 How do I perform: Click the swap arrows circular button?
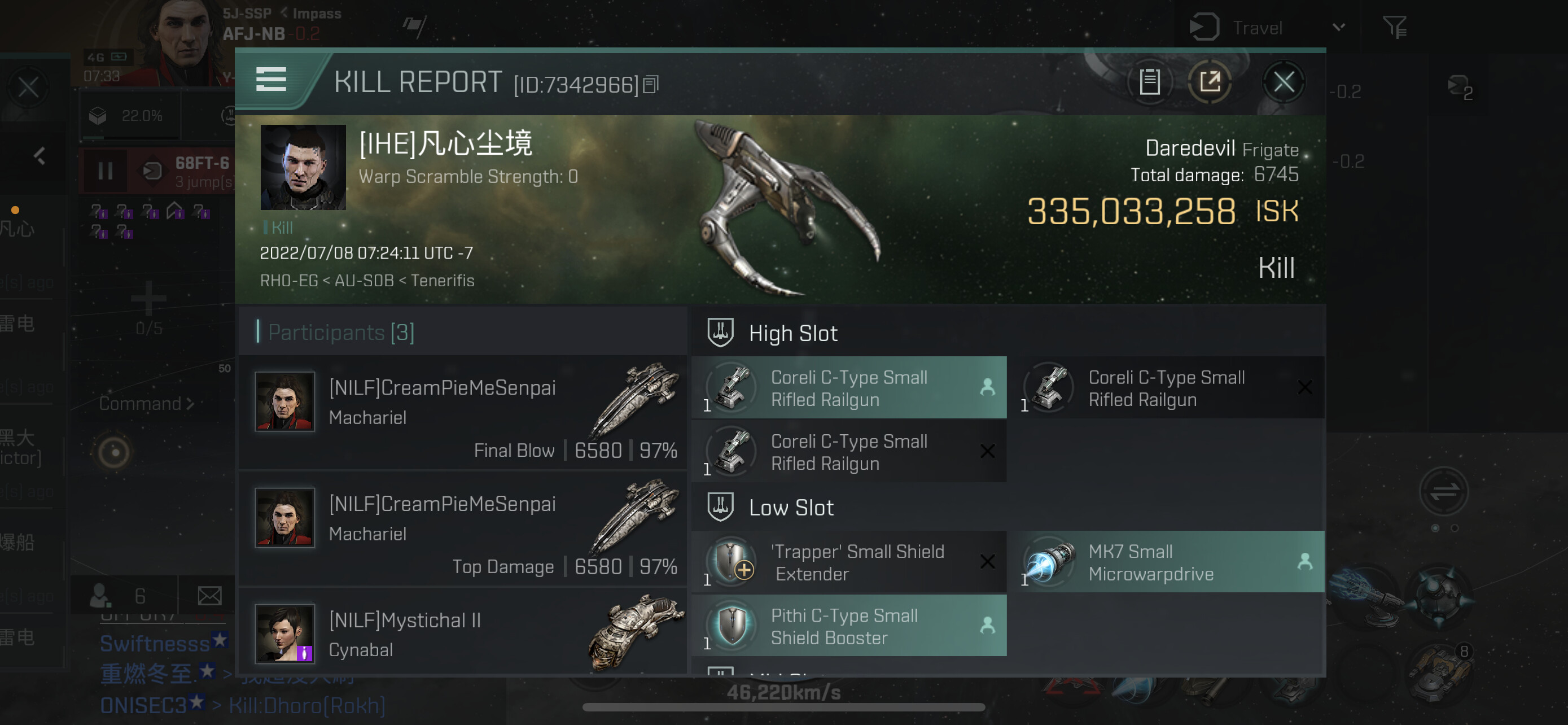pyautogui.click(x=1443, y=491)
